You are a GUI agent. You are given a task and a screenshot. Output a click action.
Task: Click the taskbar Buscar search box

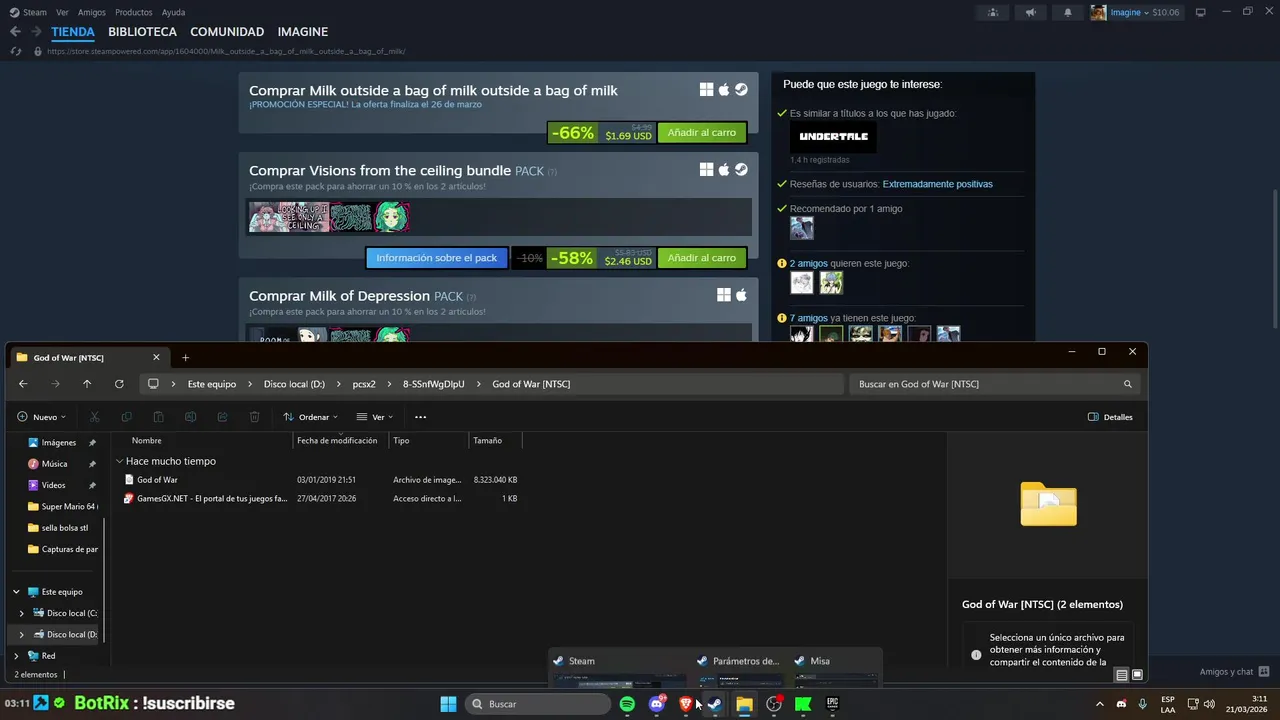[x=537, y=704]
